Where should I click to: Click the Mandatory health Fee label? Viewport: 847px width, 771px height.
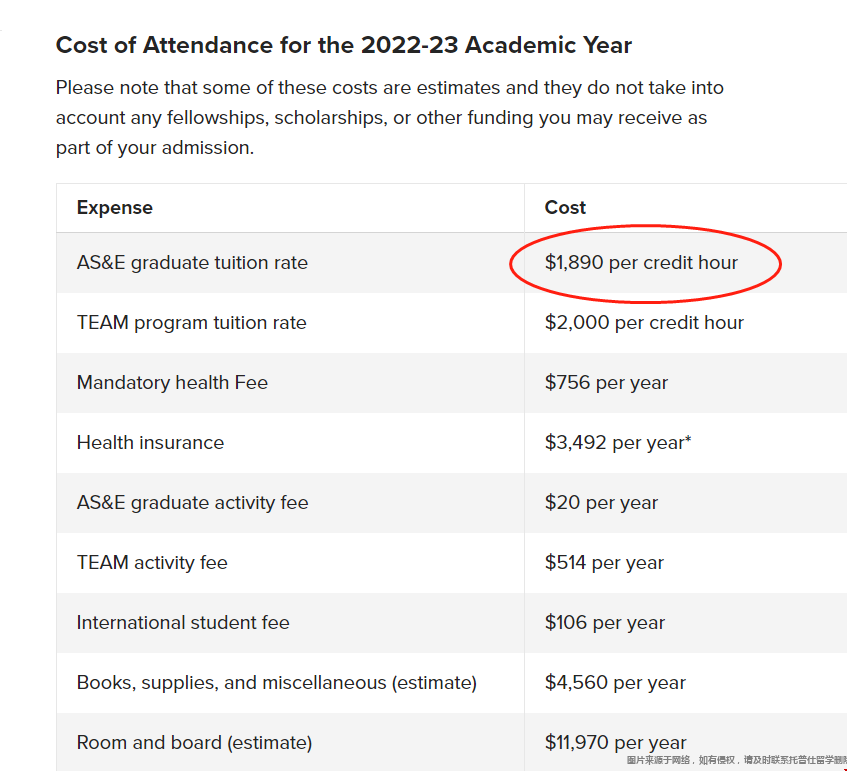tap(172, 383)
